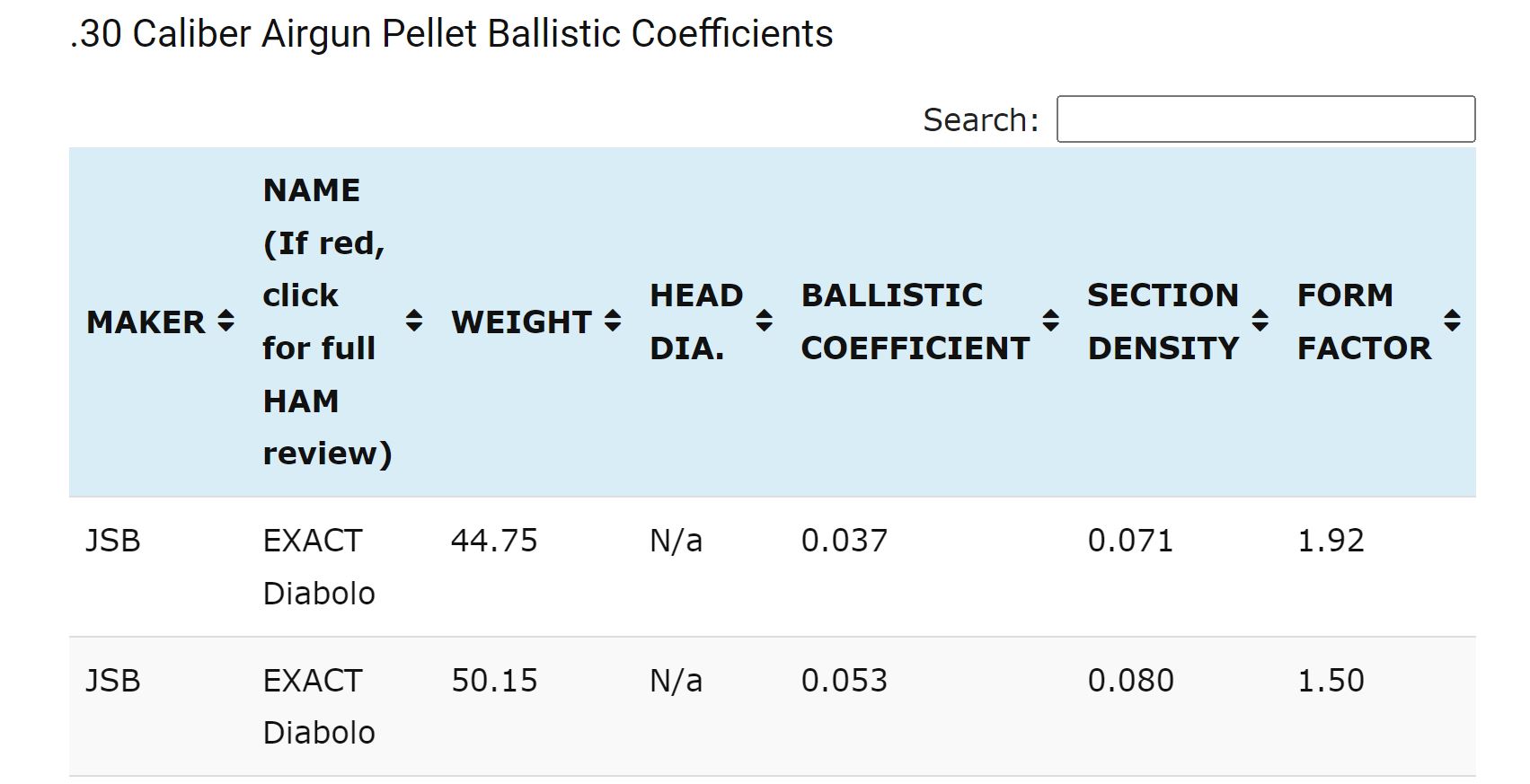This screenshot has width=1530, height=784.
Task: Toggle sort on HEAD DIA. arrows
Action: [765, 321]
